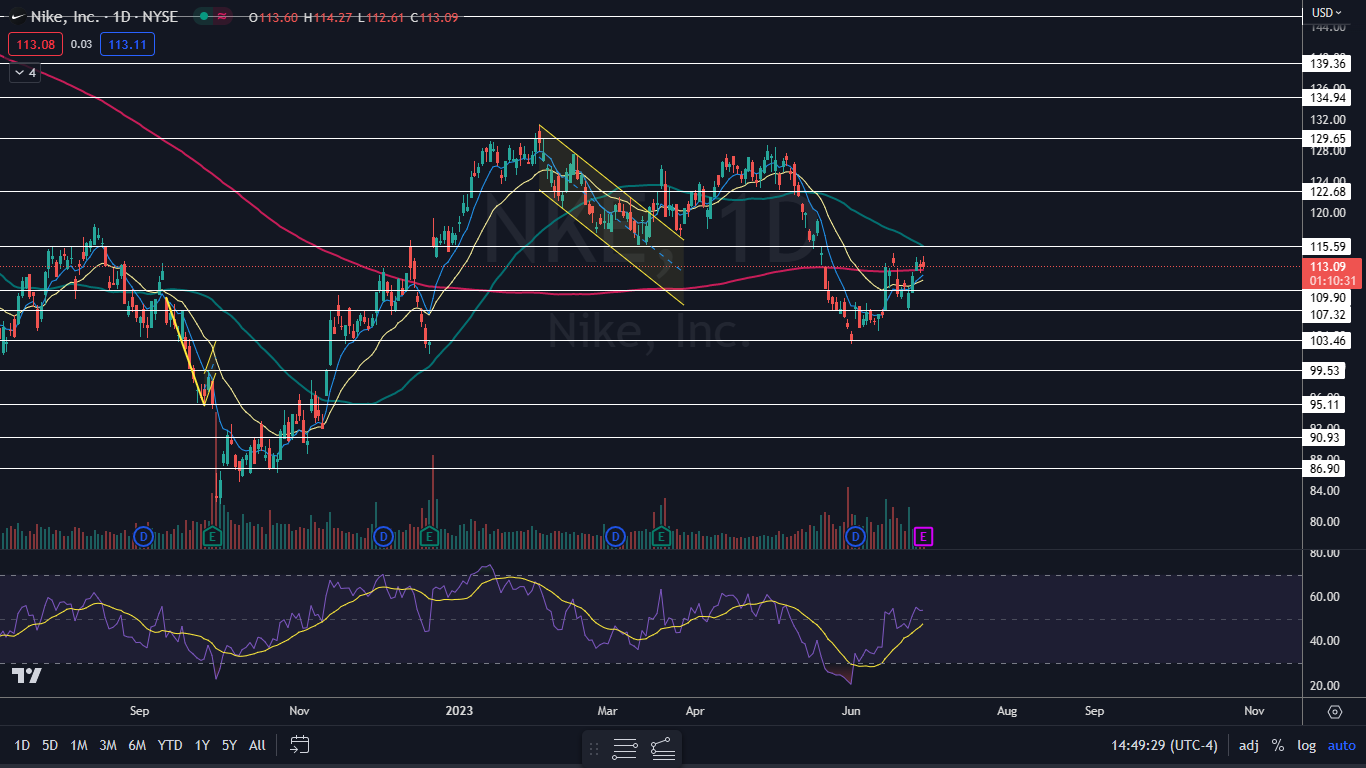Click the pink approximate data icon

(x=223, y=17)
